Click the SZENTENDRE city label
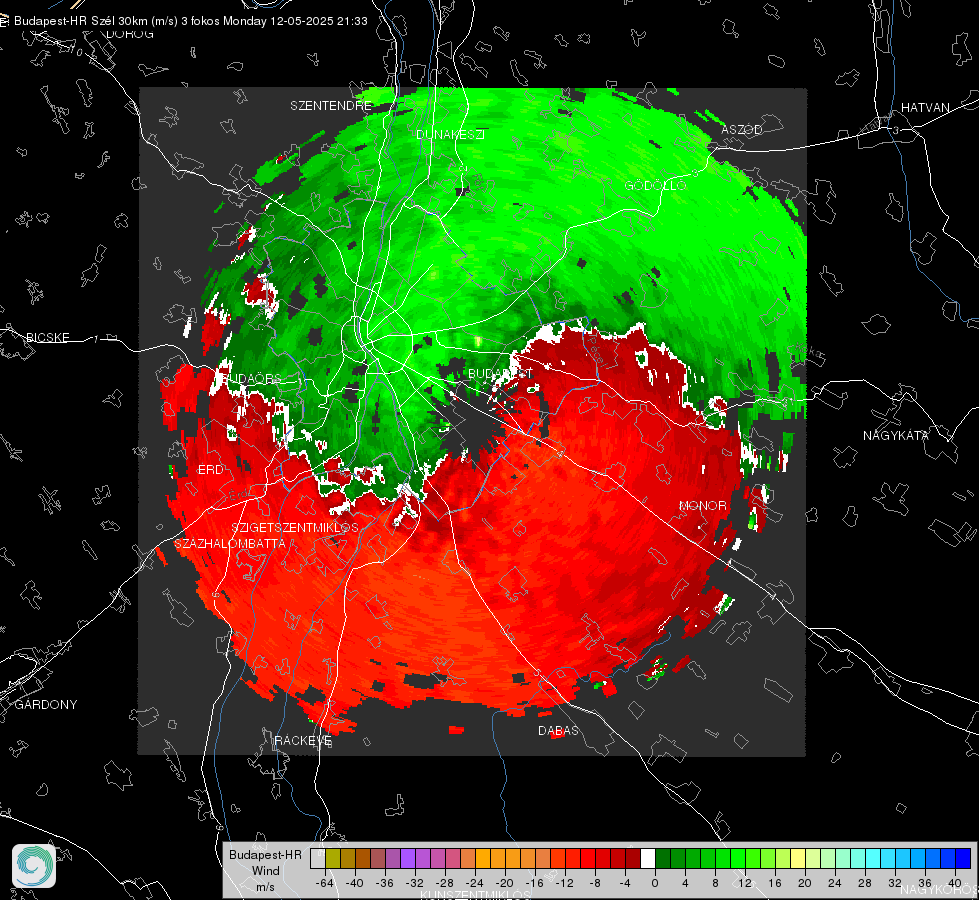The height and width of the screenshot is (900, 979). point(331,106)
